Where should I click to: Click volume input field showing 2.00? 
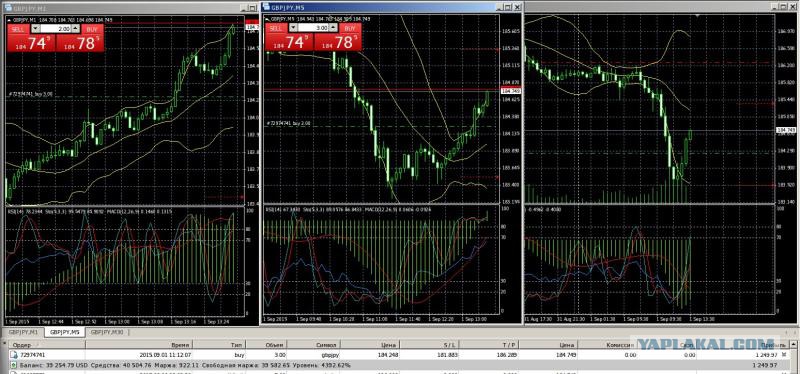coord(55,30)
